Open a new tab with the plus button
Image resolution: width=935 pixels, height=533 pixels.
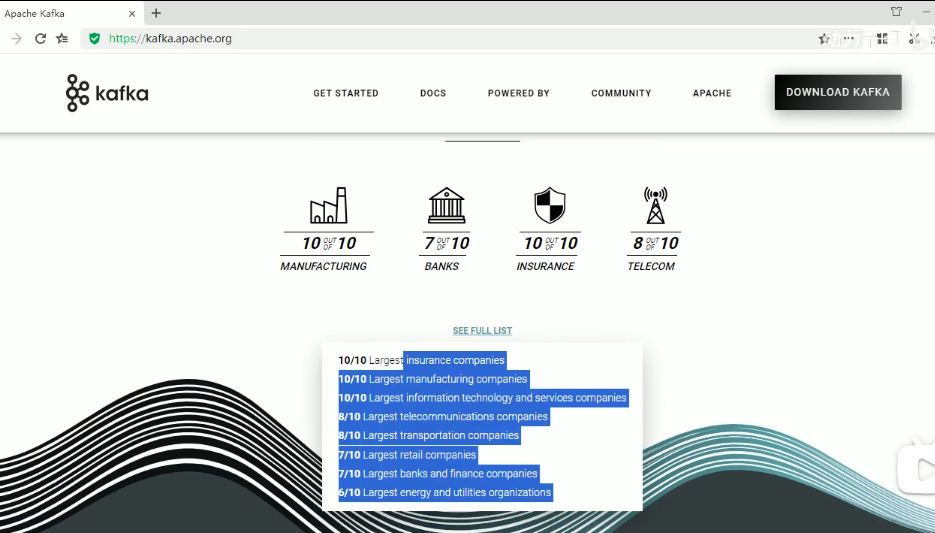point(156,13)
